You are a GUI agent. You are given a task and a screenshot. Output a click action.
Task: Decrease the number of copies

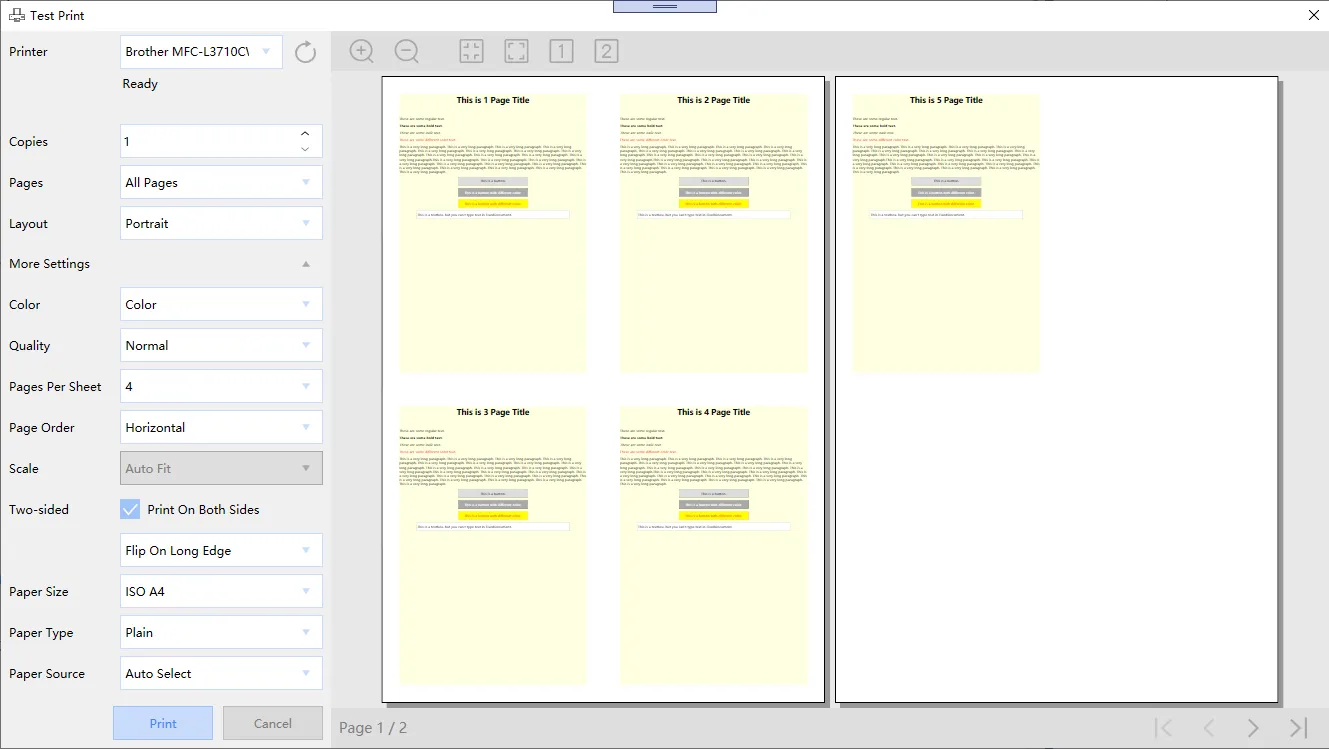305,149
